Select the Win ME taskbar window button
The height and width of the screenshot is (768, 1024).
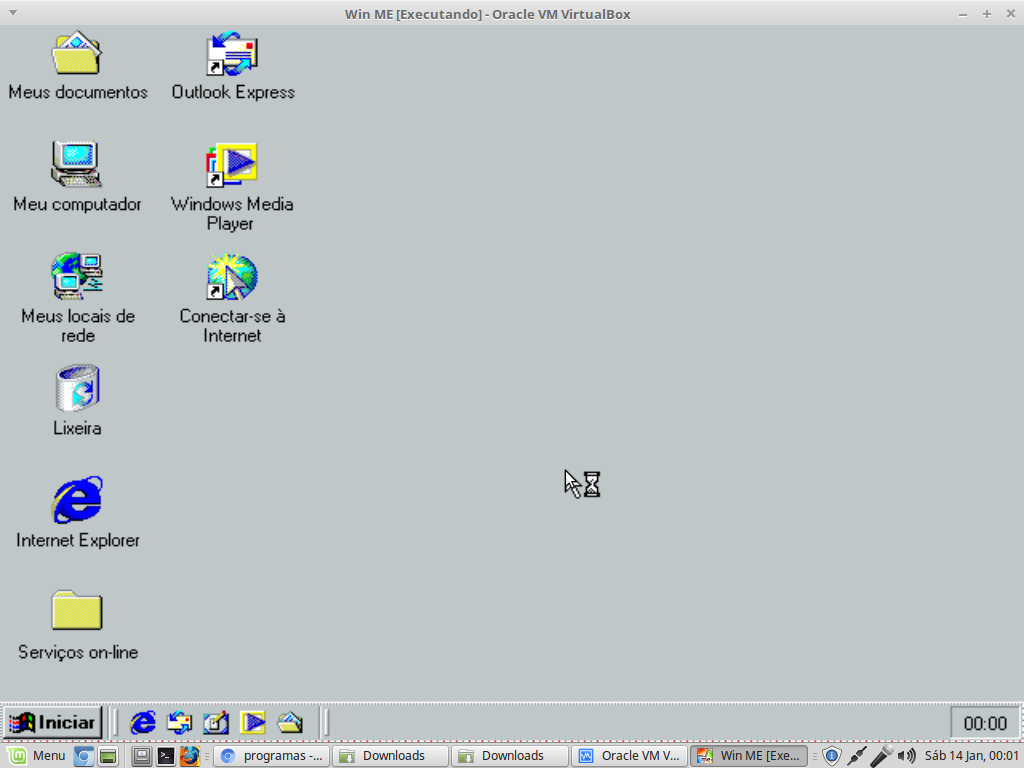(x=748, y=756)
